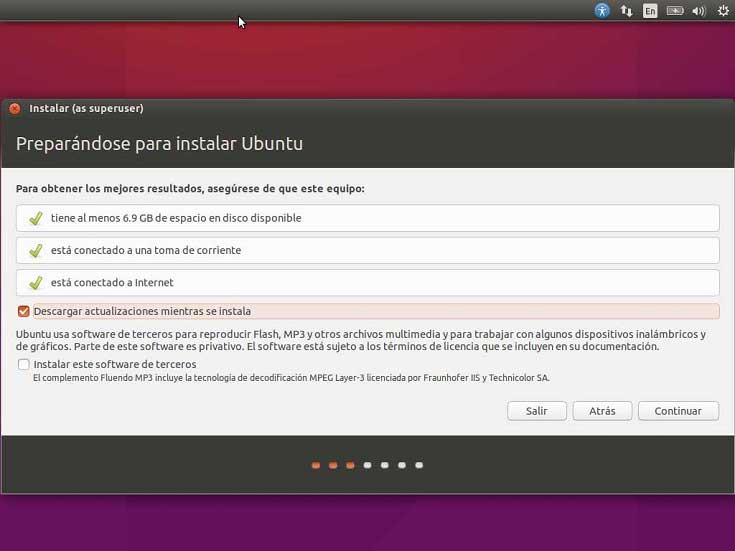
Task: Click the Fluendo MP3 description text
Action: [291, 377]
